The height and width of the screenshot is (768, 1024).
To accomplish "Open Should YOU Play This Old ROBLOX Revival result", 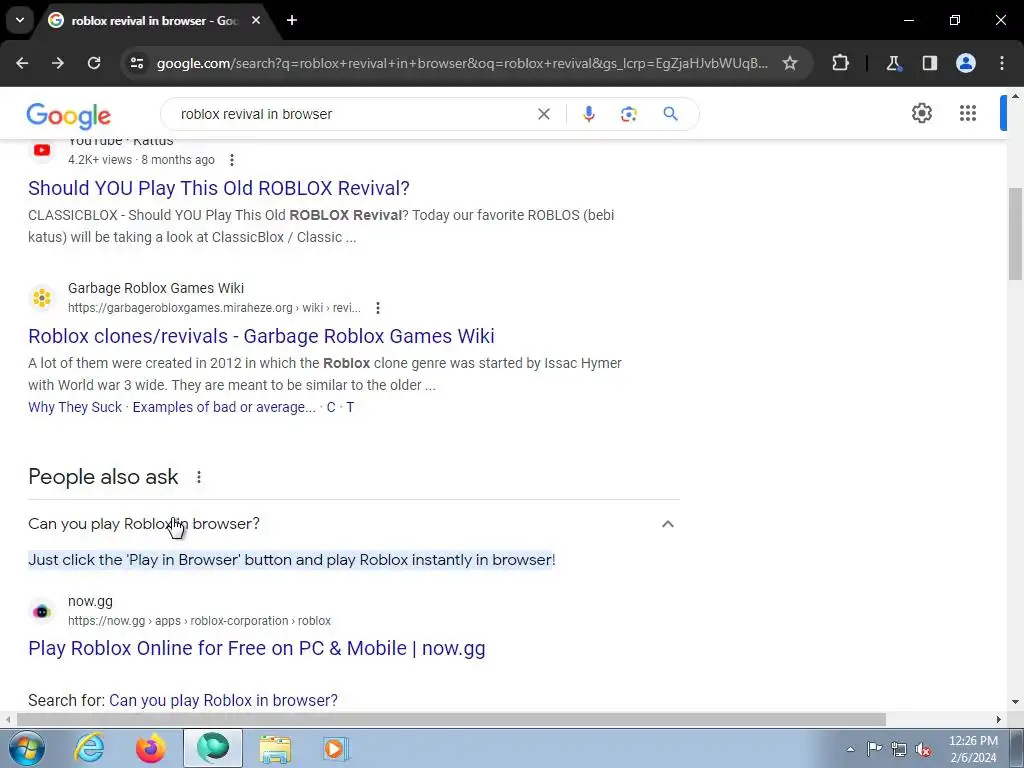I will (219, 188).
